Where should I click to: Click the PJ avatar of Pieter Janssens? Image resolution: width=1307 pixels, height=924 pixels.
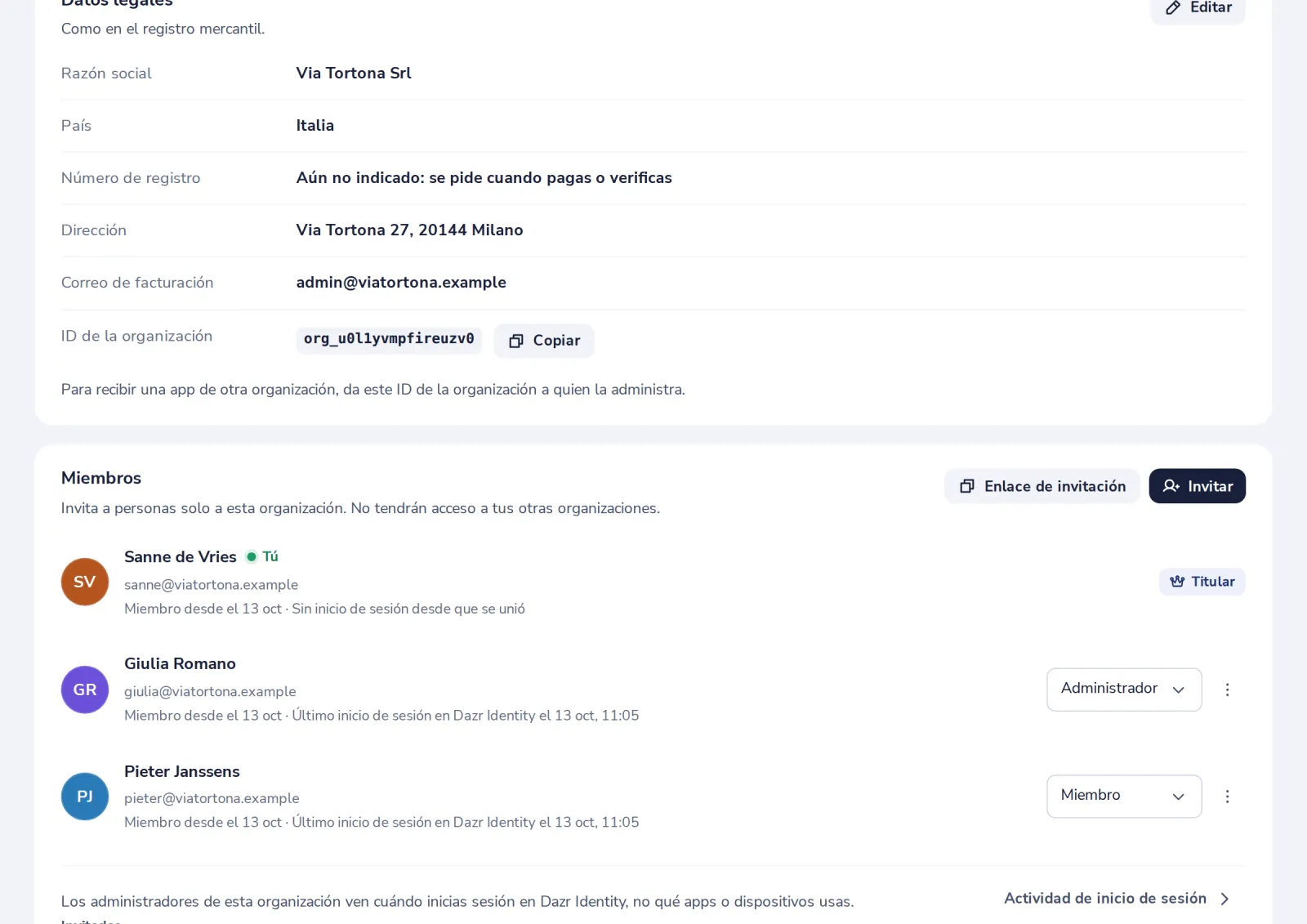click(85, 797)
